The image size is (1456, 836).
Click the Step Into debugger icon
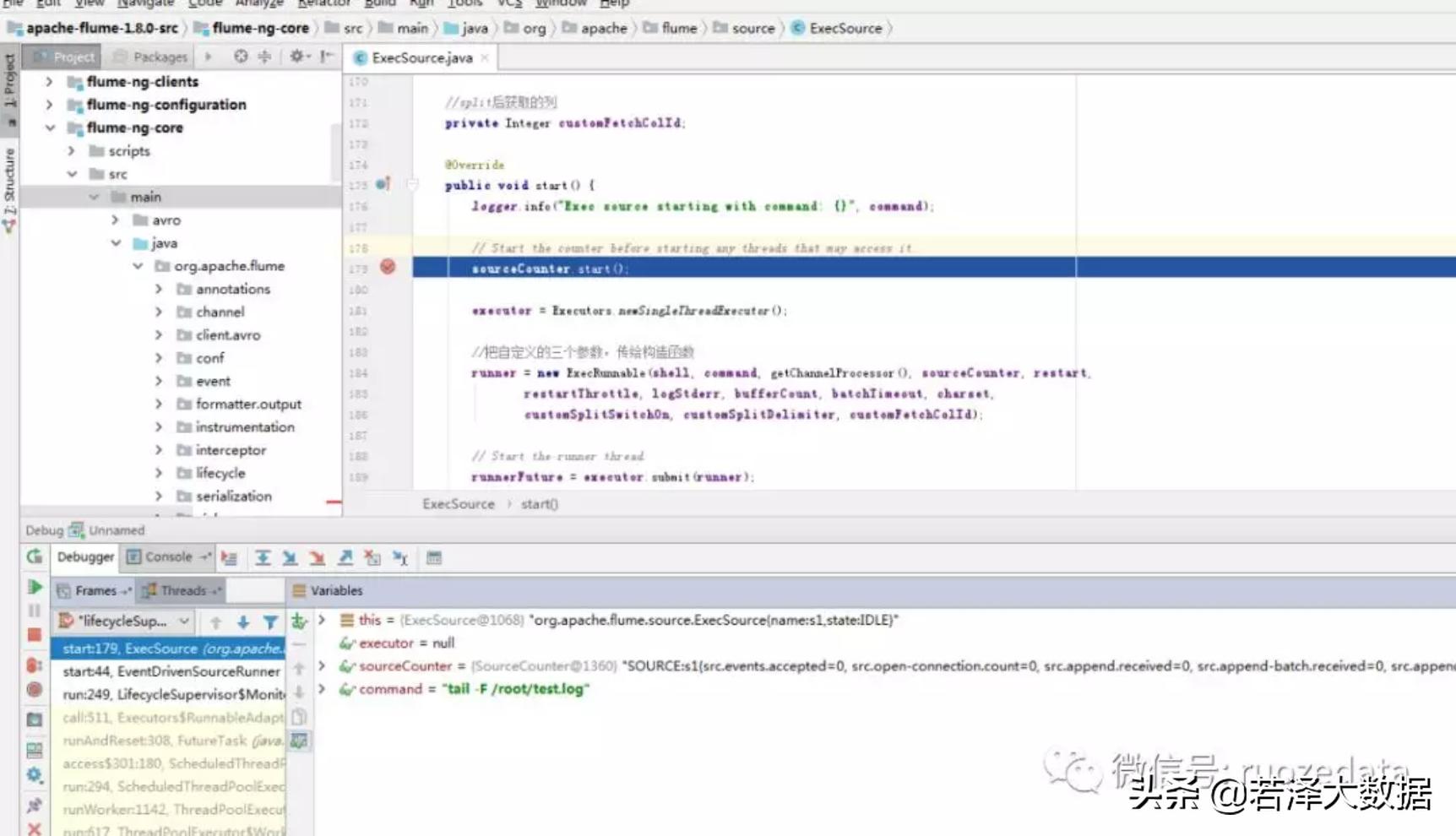290,558
